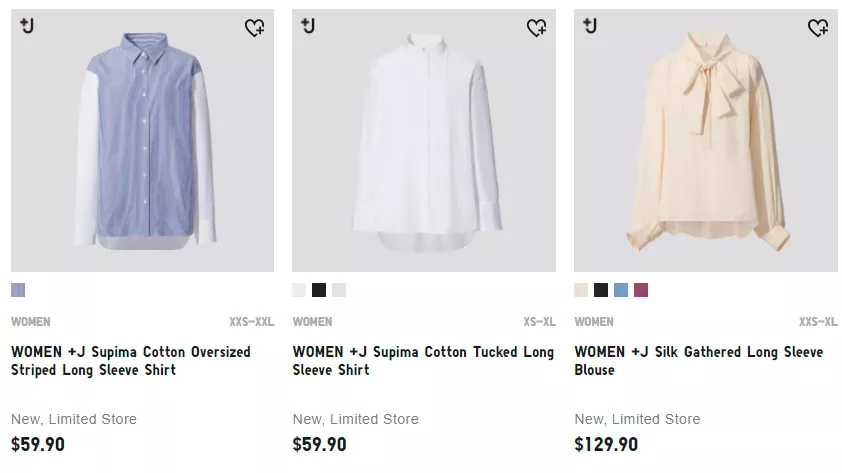The height and width of the screenshot is (473, 842).
Task: Add the striped shirt to the wishlist
Action: coord(255,27)
